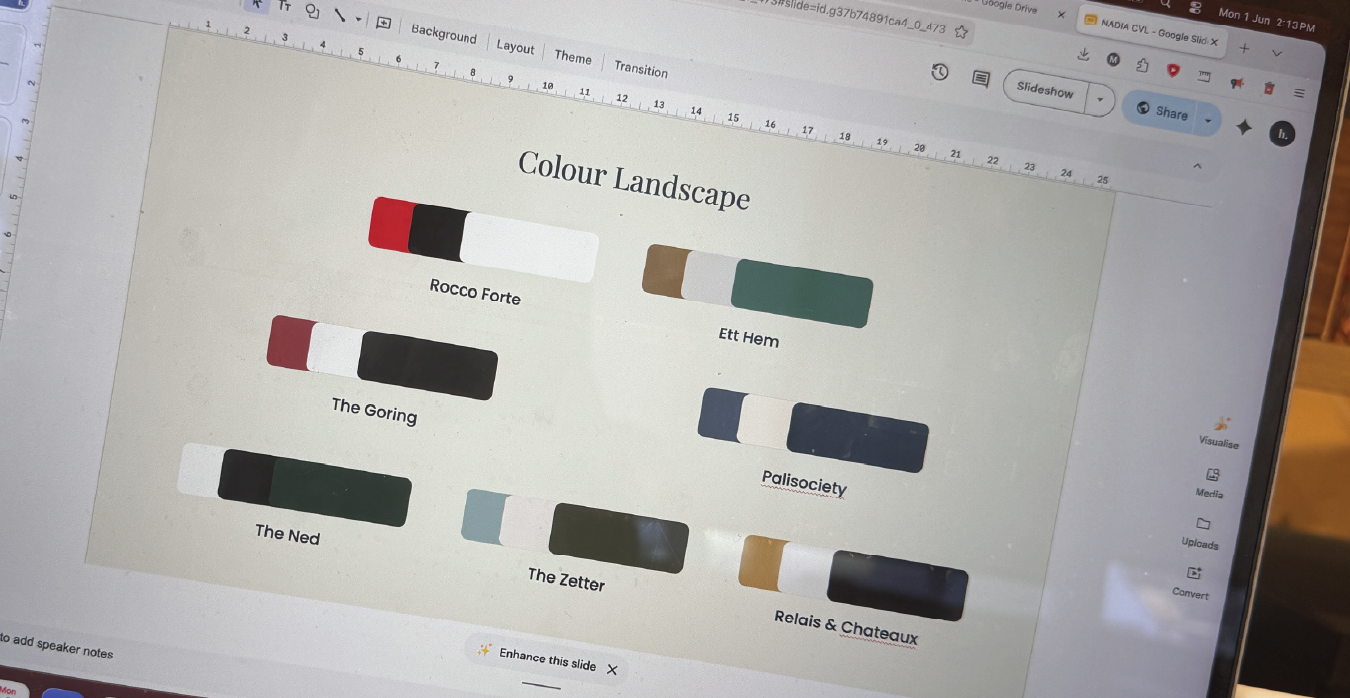Start the Slideshow
The image size is (1350, 698).
point(1045,90)
